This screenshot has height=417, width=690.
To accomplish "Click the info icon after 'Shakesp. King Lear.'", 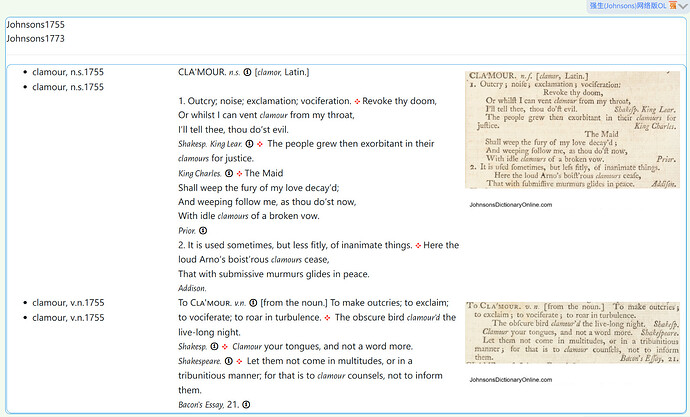I will [x=250, y=144].
